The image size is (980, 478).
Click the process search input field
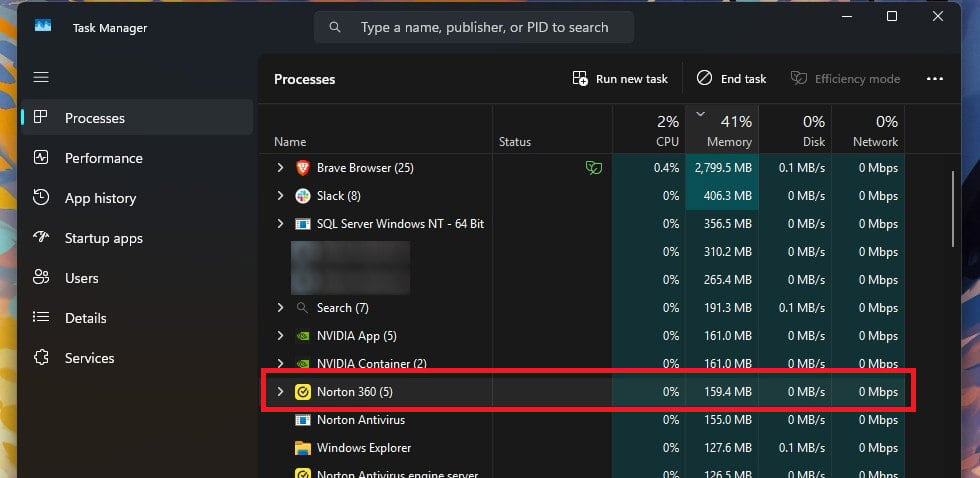(474, 27)
